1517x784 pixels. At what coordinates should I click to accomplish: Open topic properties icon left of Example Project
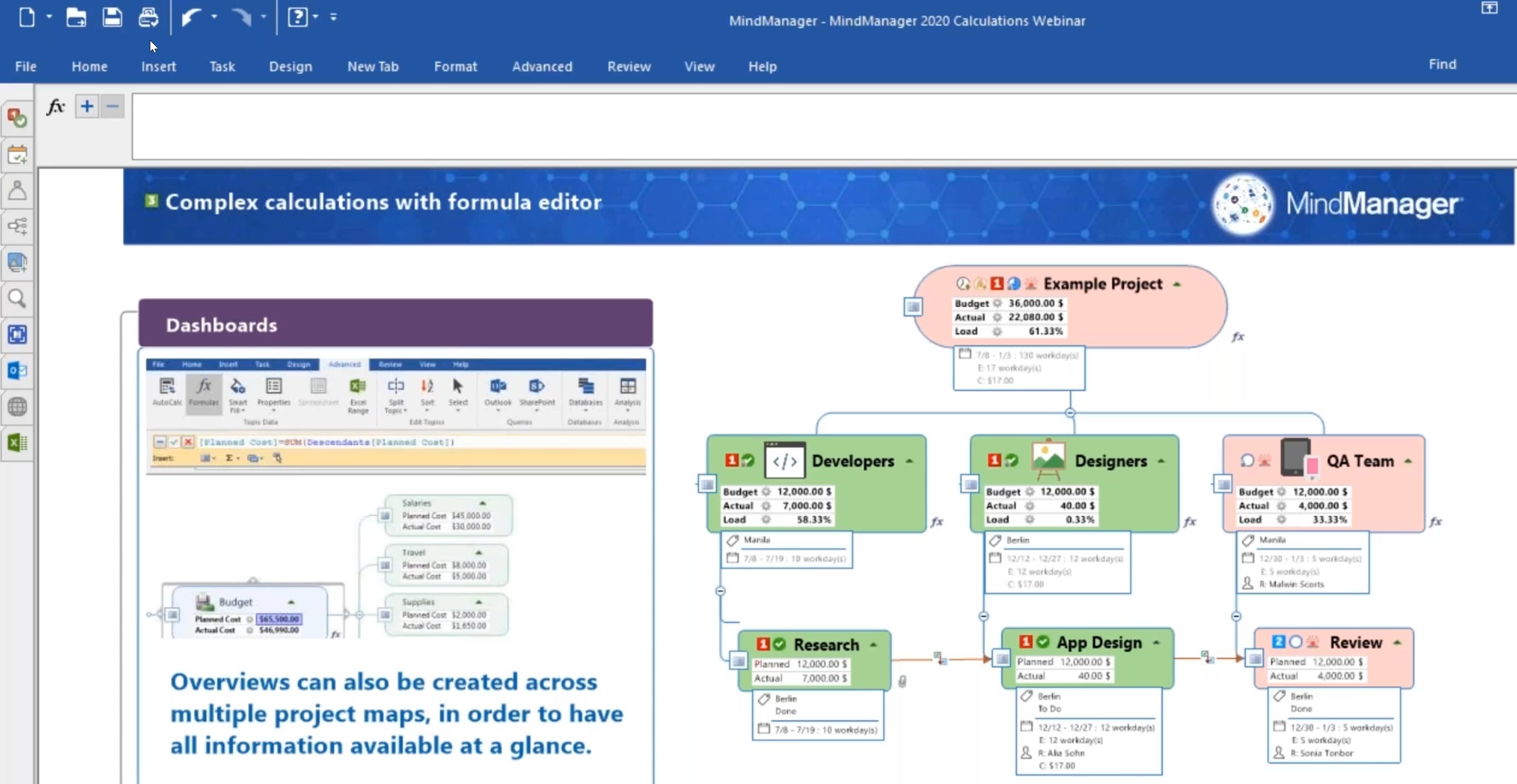point(913,307)
